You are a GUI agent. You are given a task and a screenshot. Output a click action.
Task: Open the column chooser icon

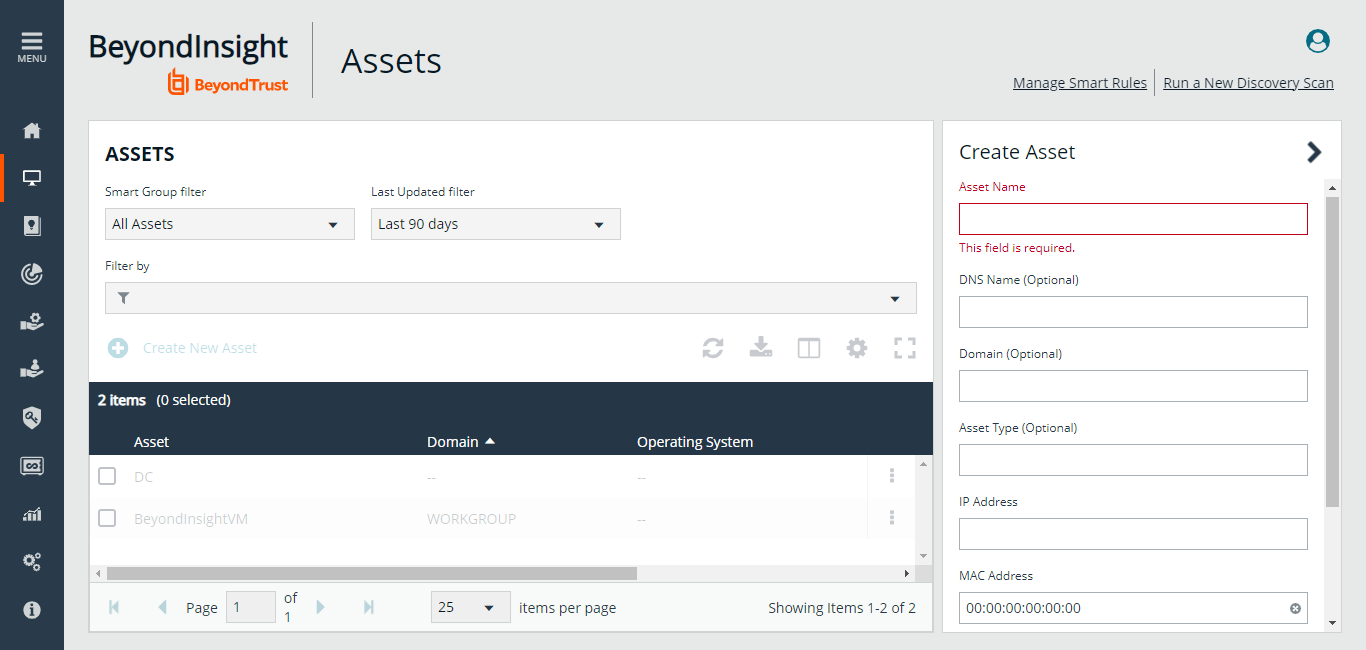click(809, 348)
